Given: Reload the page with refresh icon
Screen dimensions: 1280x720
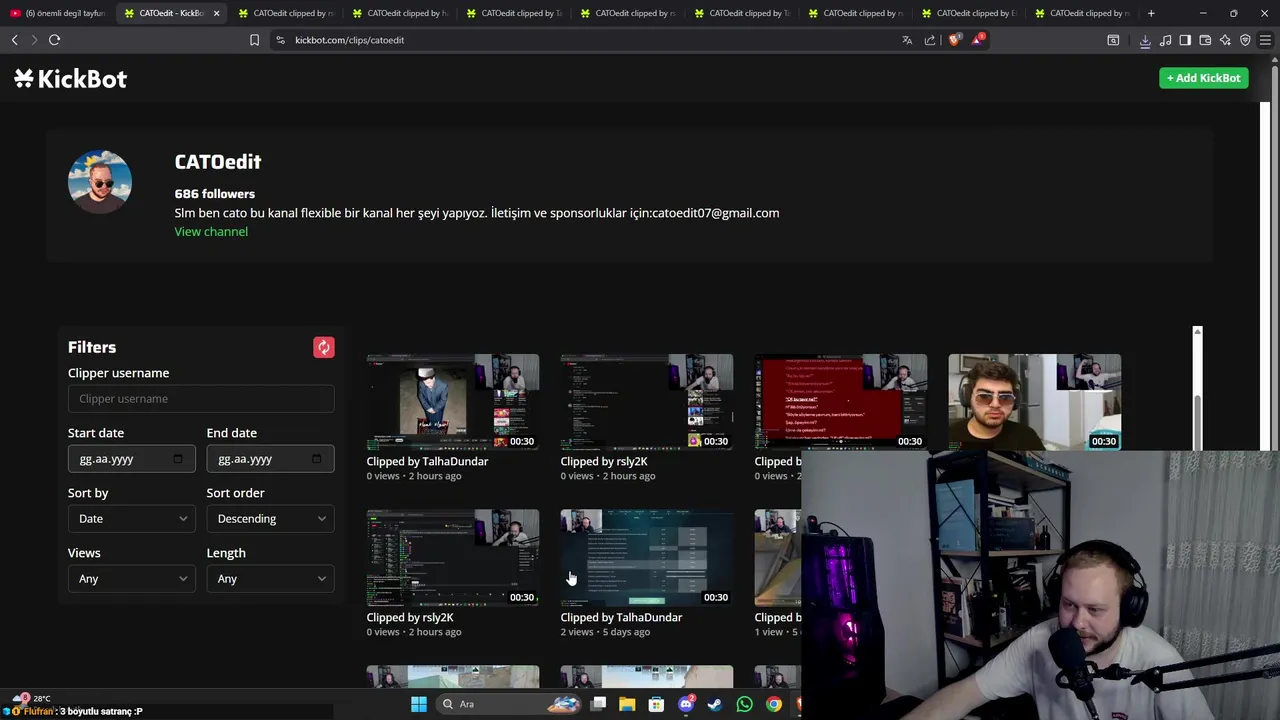Looking at the screenshot, I should click(54, 40).
